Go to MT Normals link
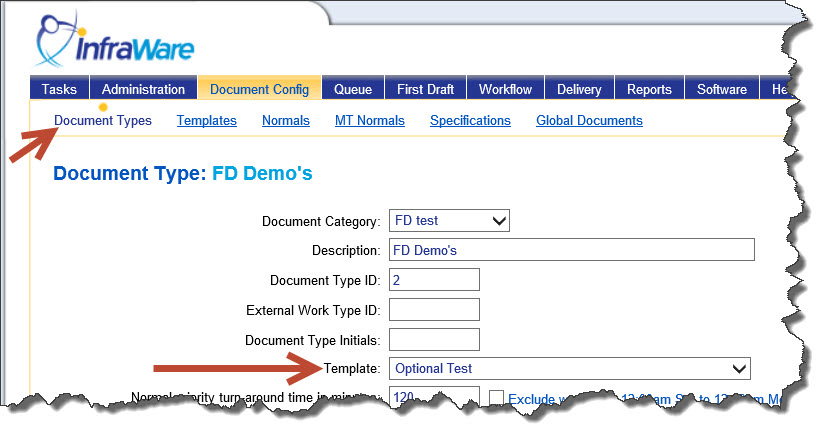Image resolution: width=829 pixels, height=436 pixels. point(370,120)
